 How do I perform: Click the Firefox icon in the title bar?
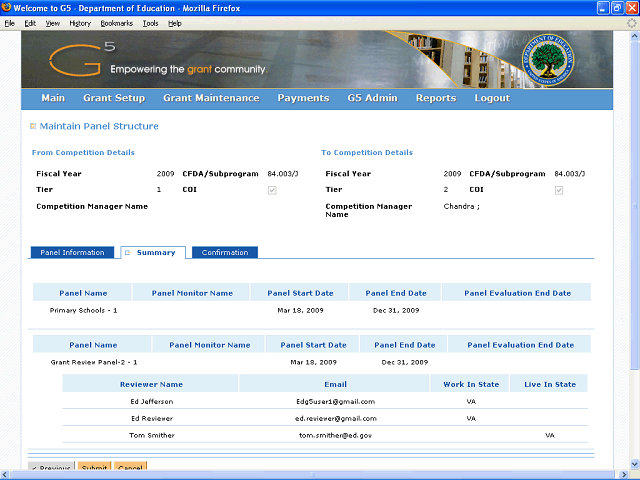tap(9, 8)
